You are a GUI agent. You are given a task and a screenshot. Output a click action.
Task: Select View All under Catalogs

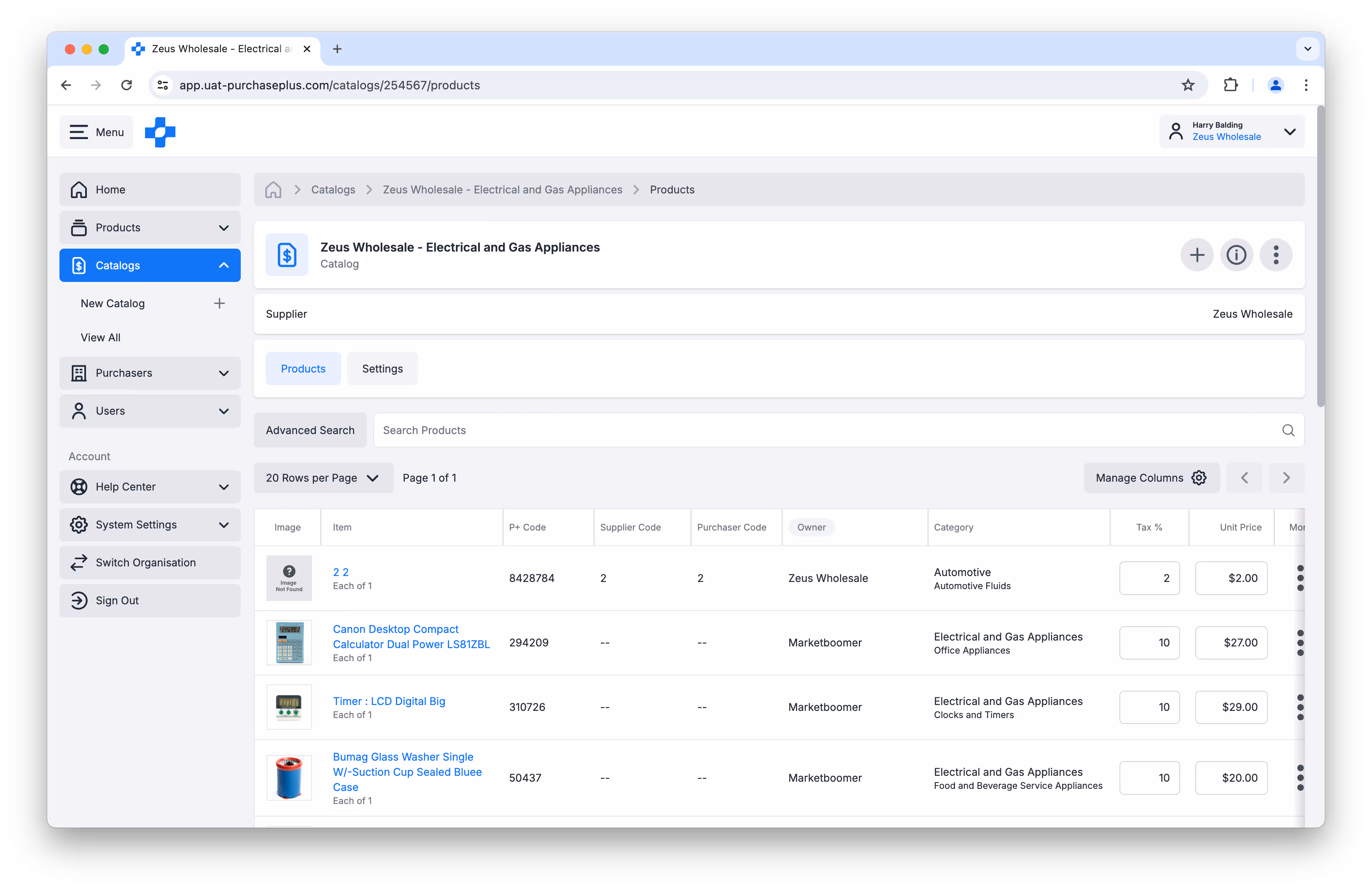tap(100, 338)
